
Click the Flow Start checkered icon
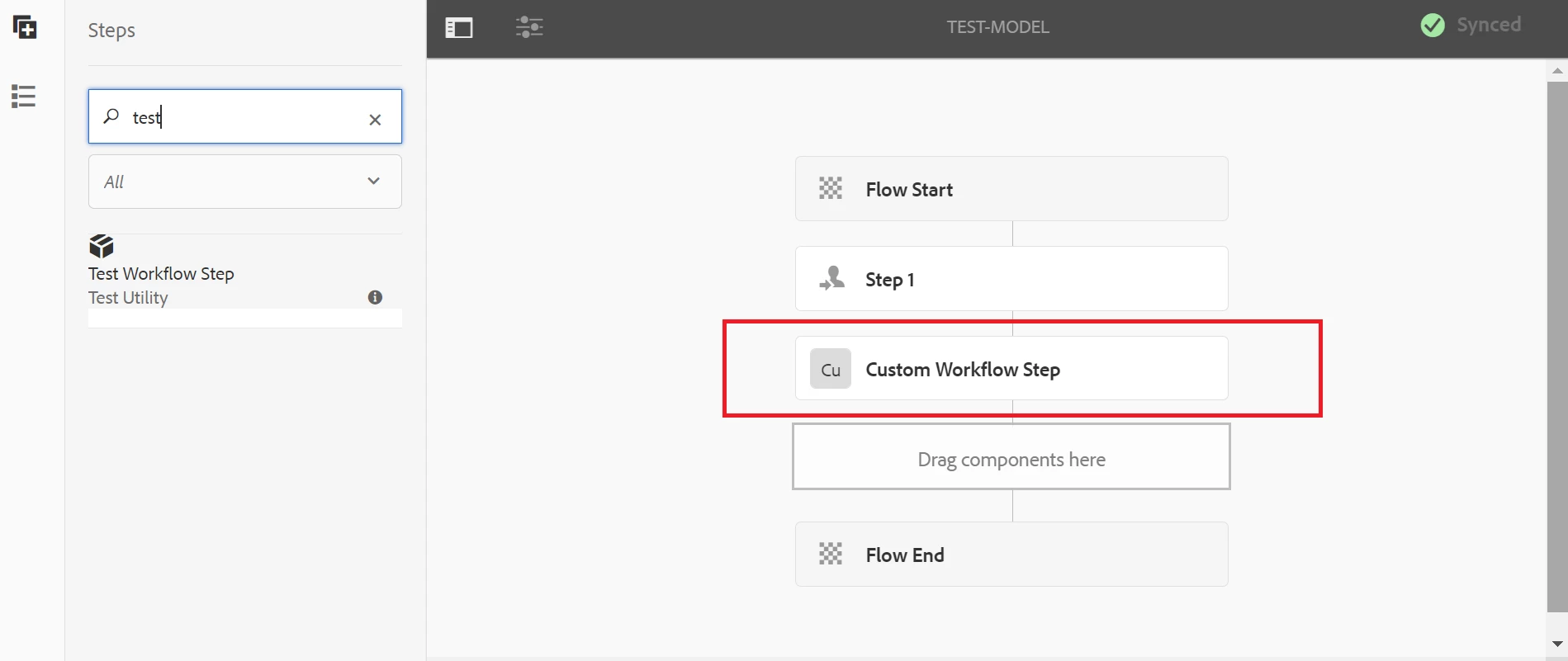coord(831,189)
